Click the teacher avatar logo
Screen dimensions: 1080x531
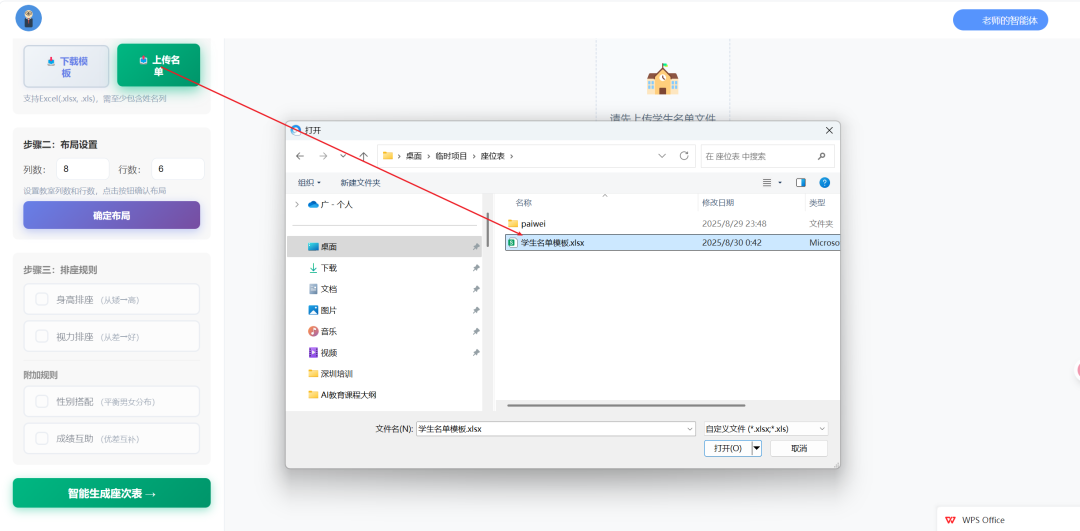pos(28,18)
